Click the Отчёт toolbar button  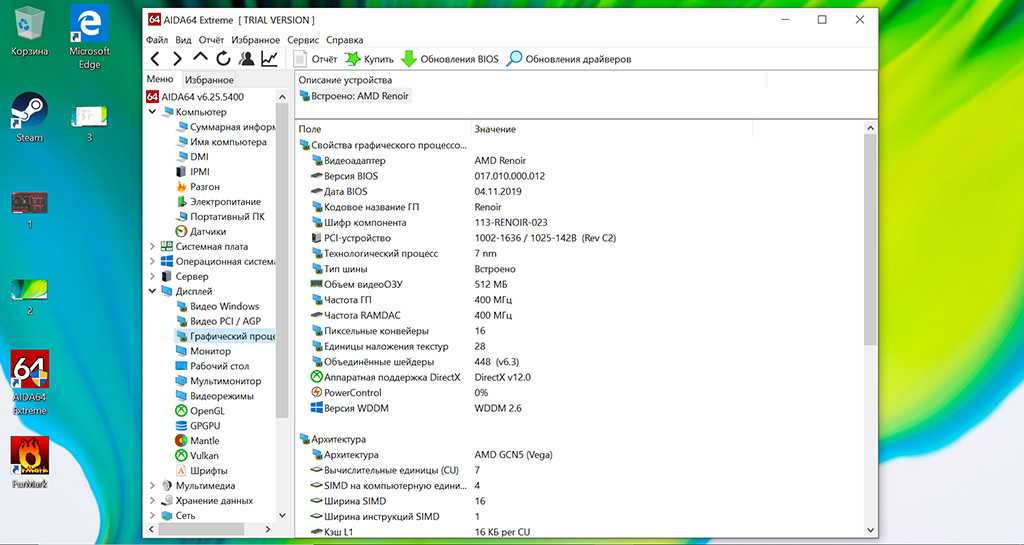click(x=314, y=59)
